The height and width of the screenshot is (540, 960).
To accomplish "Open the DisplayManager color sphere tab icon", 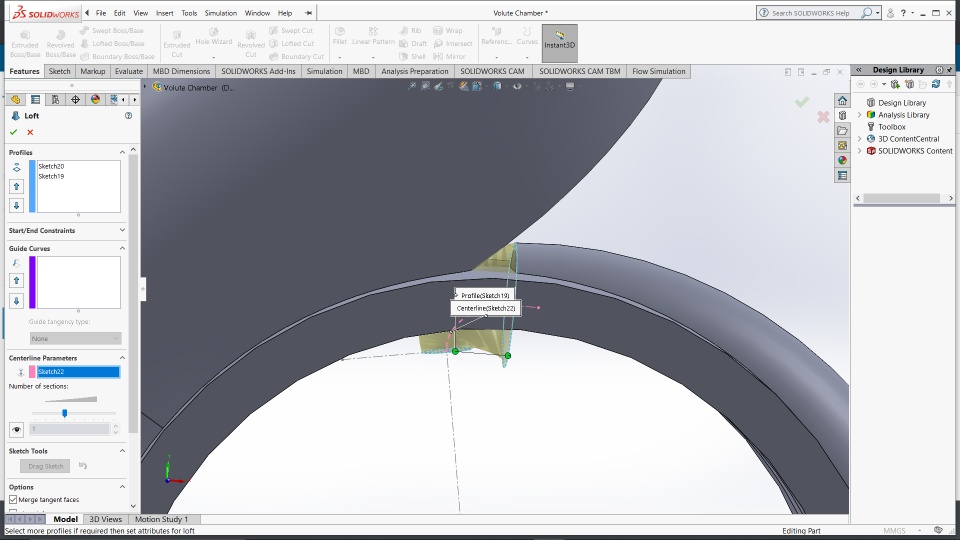I will coord(95,100).
